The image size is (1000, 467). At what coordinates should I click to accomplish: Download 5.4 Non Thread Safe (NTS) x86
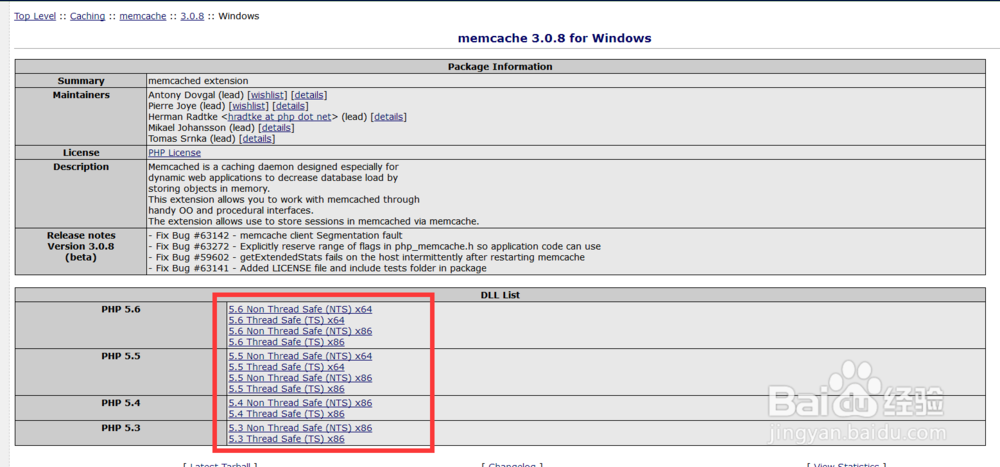point(300,403)
